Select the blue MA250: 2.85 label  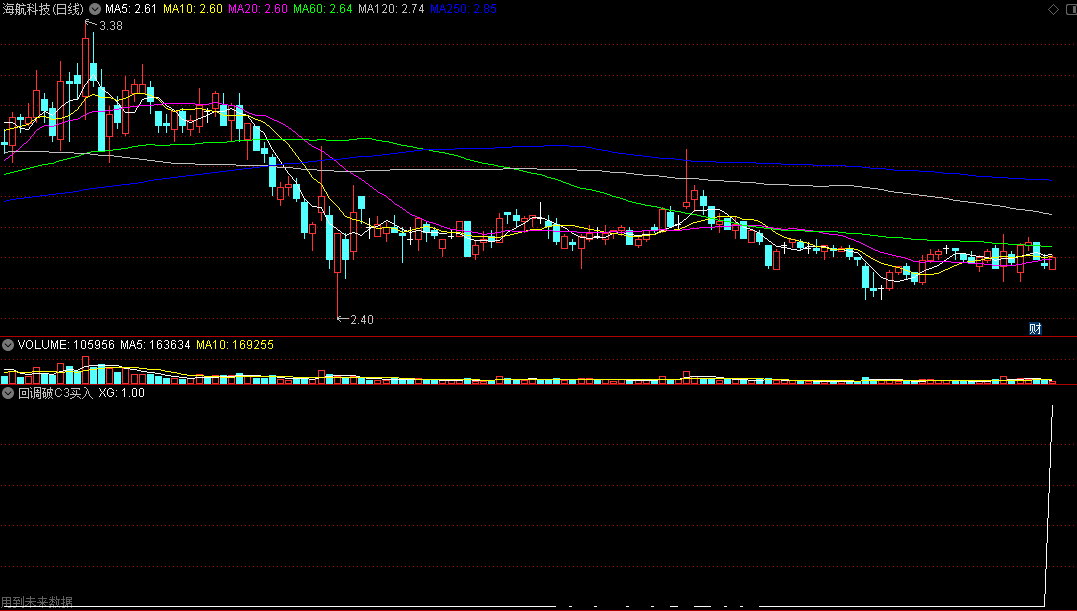464,9
